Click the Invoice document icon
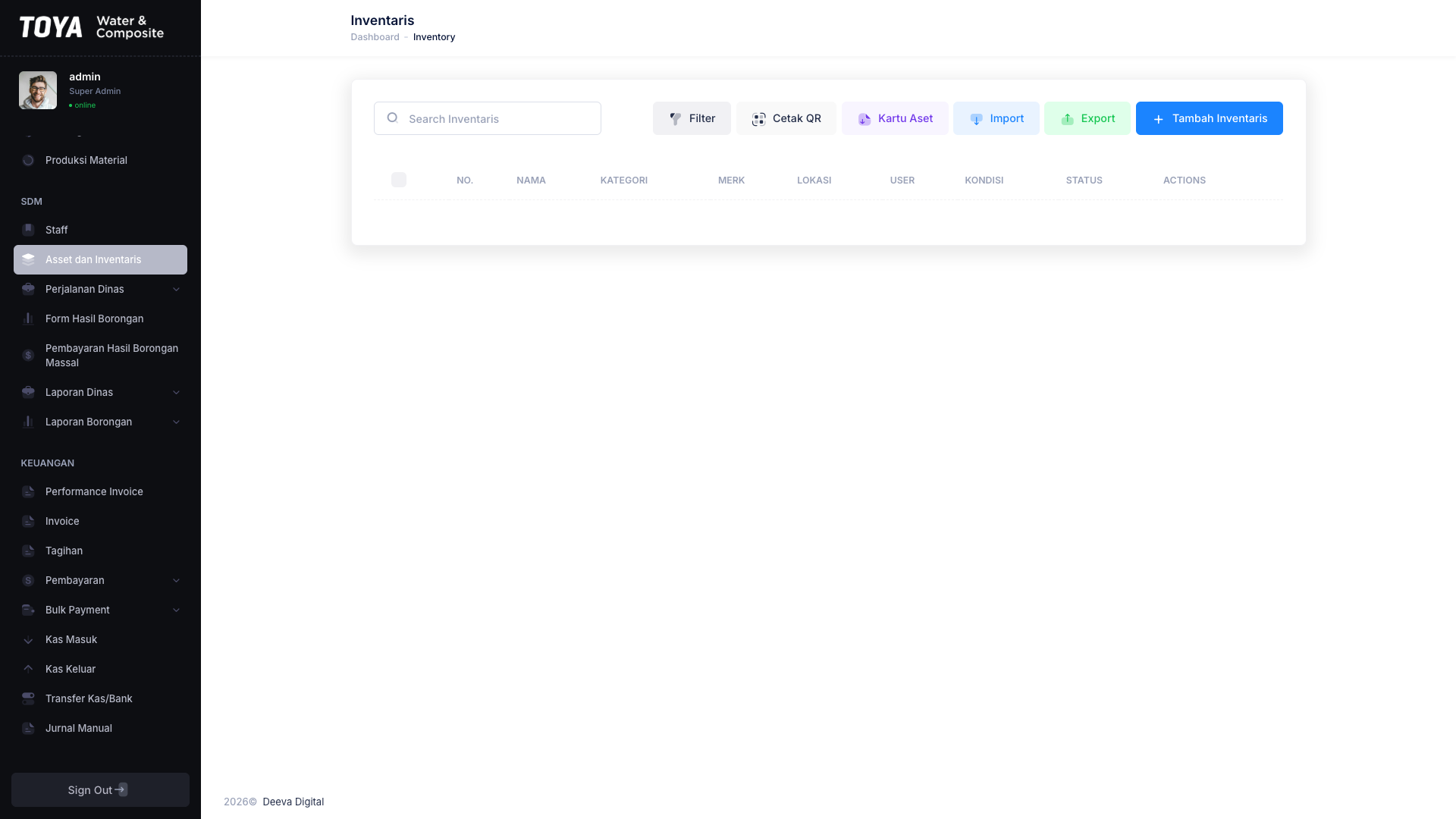This screenshot has width=1456, height=819. tap(28, 521)
